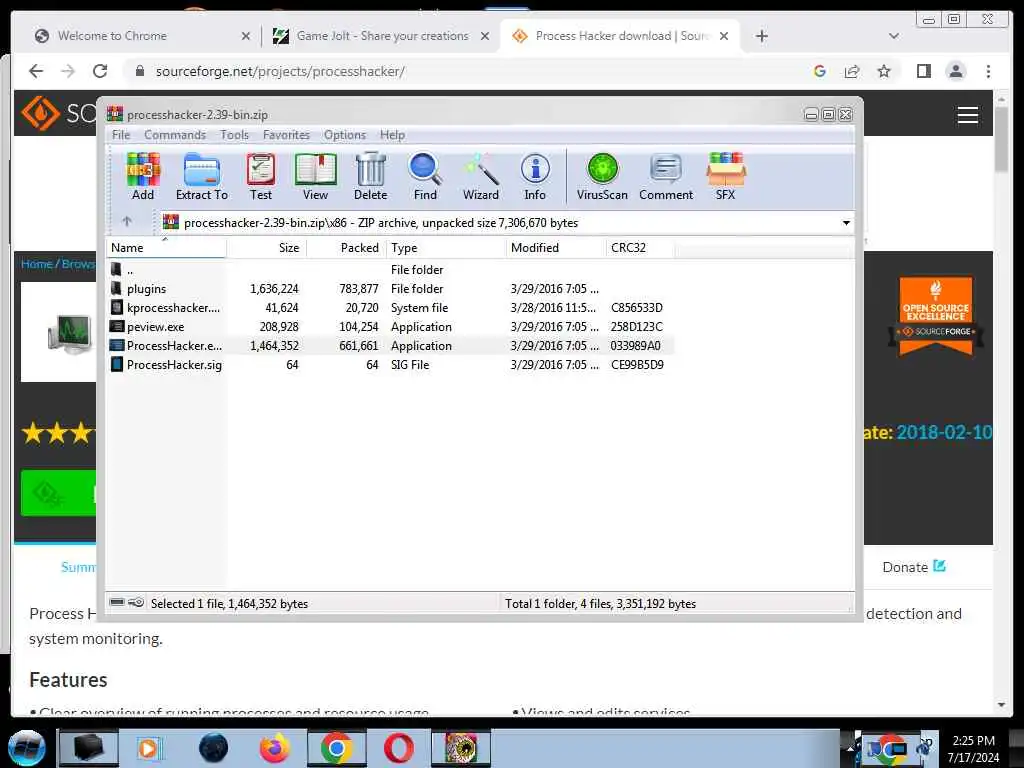1024x768 pixels.
Task: Click packed size 661,661 cell
Action: (x=359, y=345)
